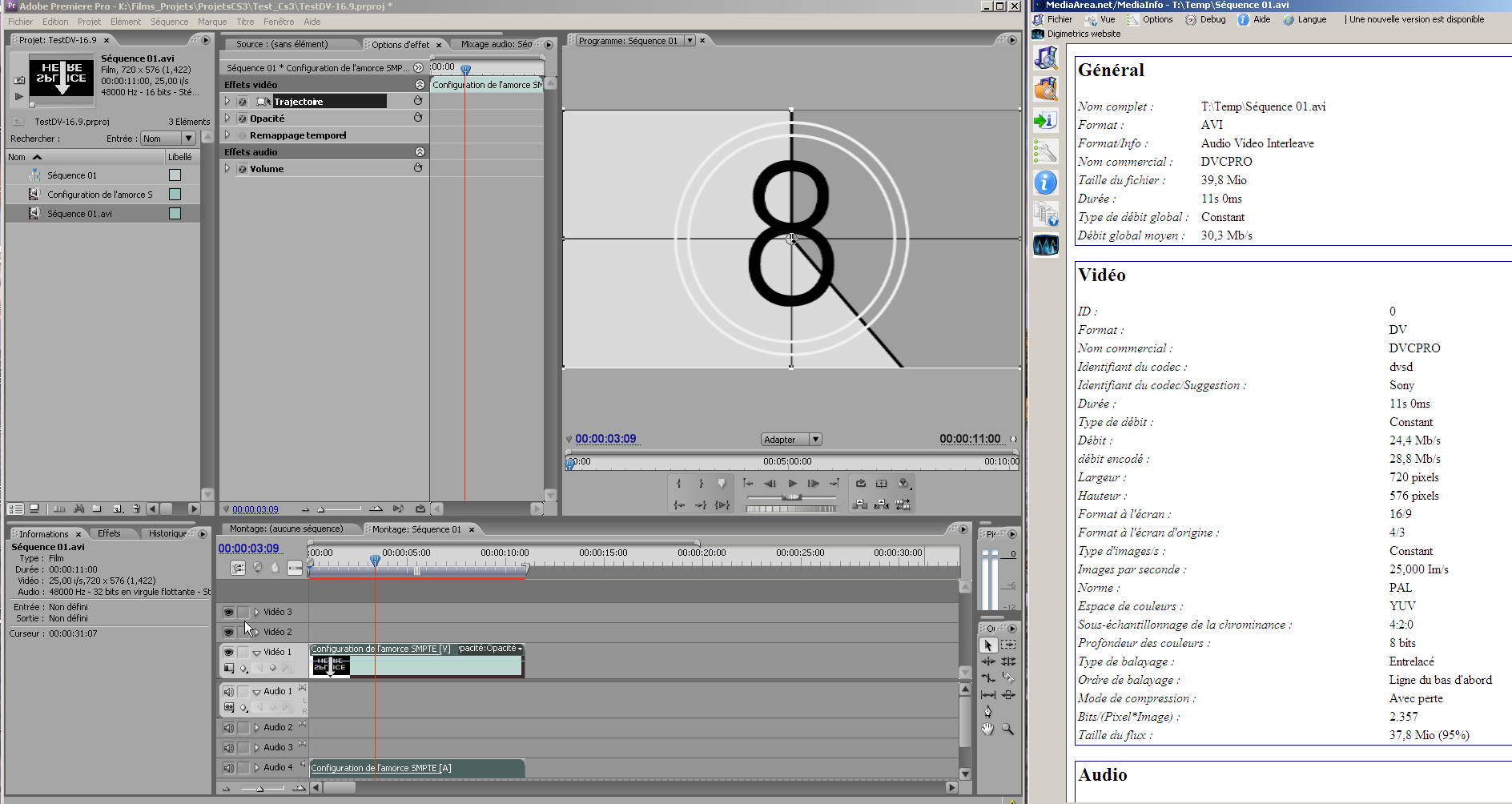
Task: Toggle the Opacité effect on/off
Action: point(242,119)
